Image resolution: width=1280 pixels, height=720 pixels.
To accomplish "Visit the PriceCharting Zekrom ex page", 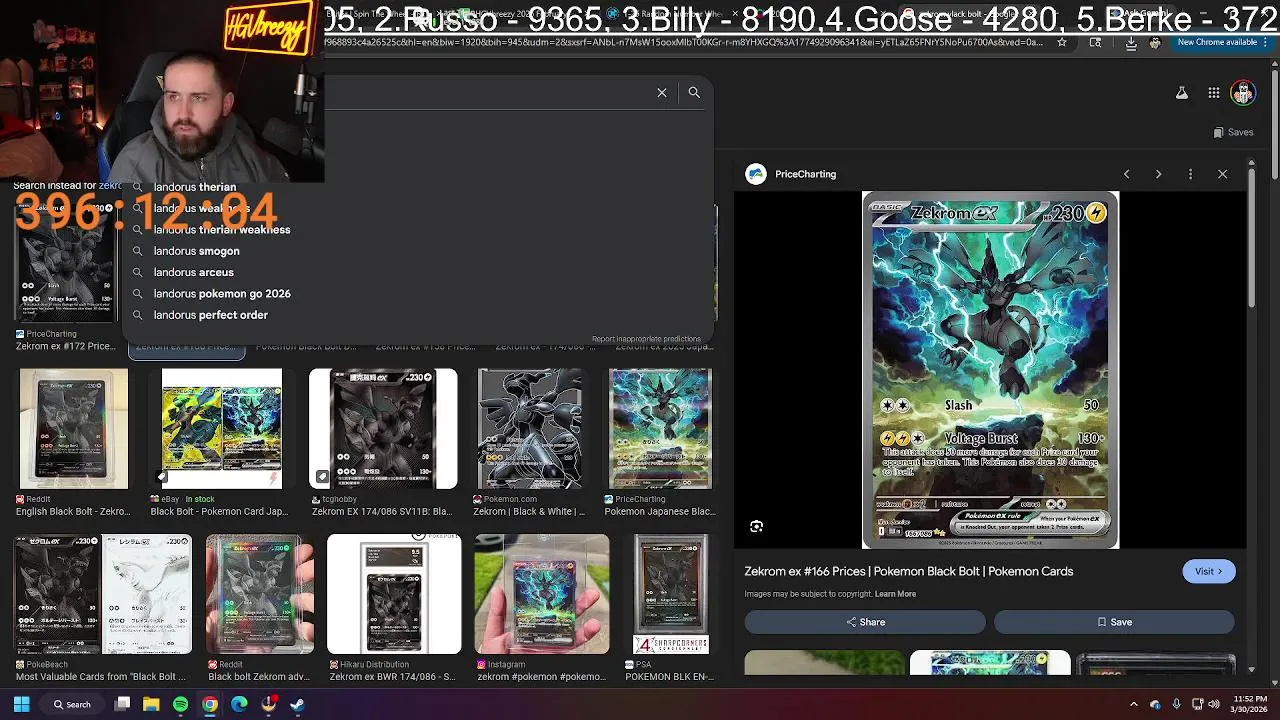I will click(1208, 571).
